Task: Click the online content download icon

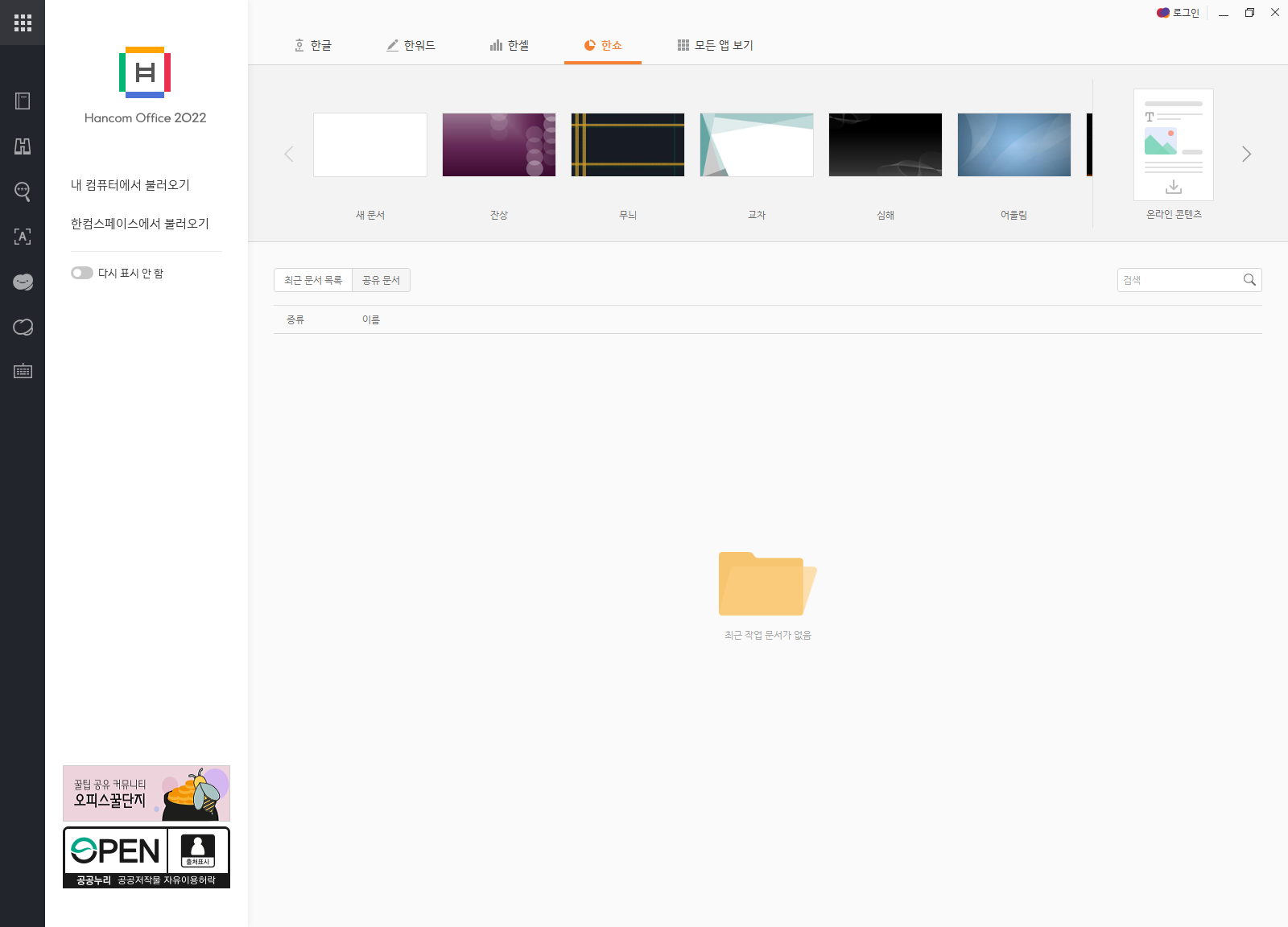Action: click(1174, 187)
